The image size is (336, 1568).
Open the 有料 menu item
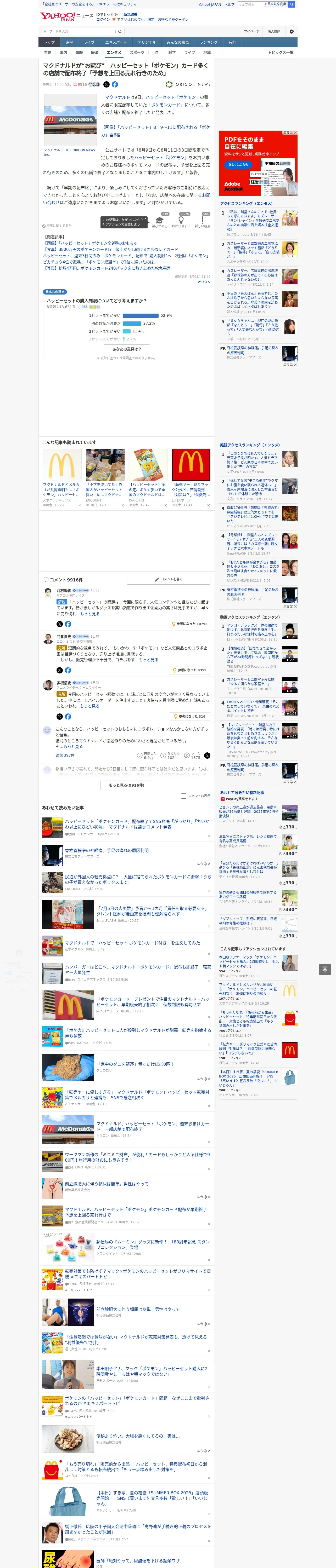click(x=232, y=42)
